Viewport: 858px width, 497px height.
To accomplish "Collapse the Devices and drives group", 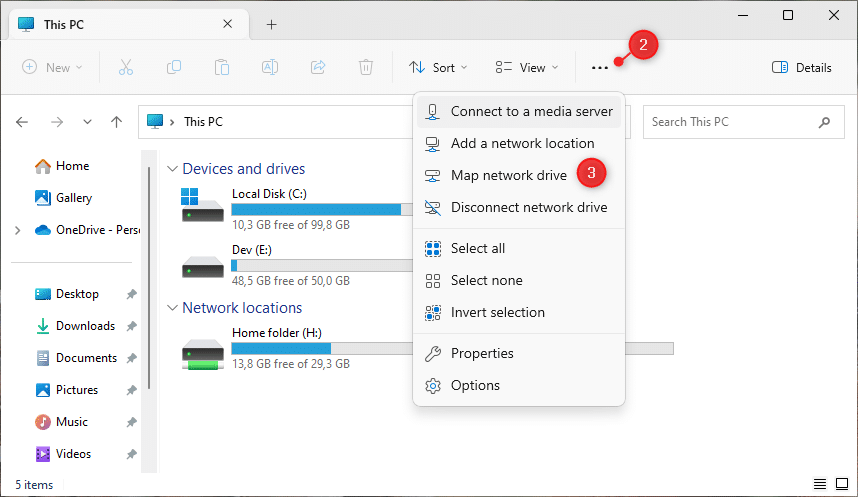I will click(172, 169).
